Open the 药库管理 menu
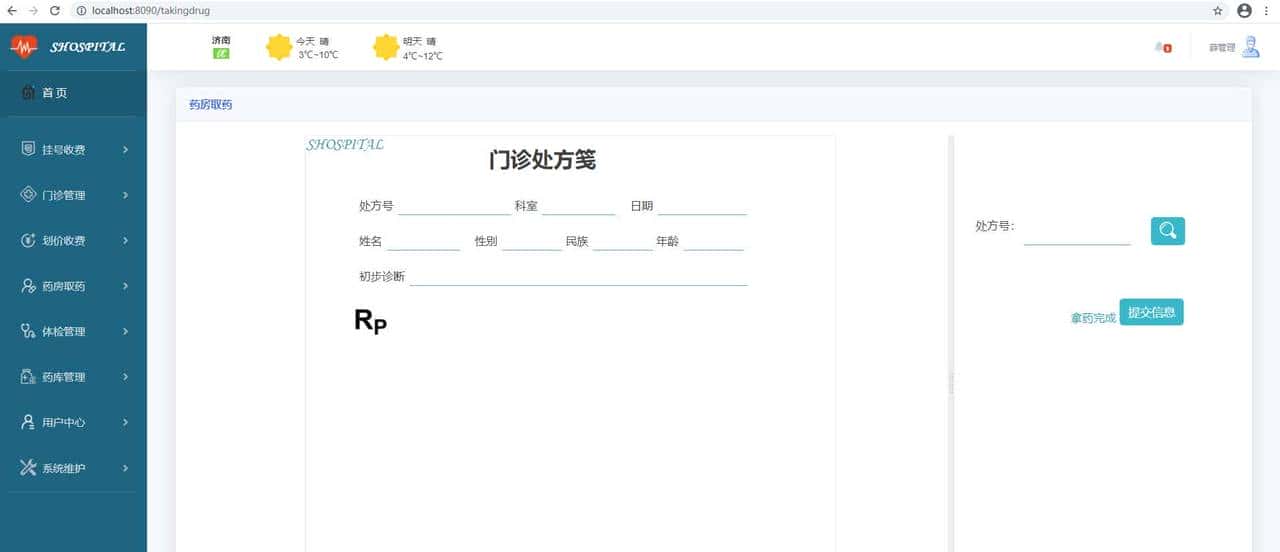 click(x=74, y=377)
